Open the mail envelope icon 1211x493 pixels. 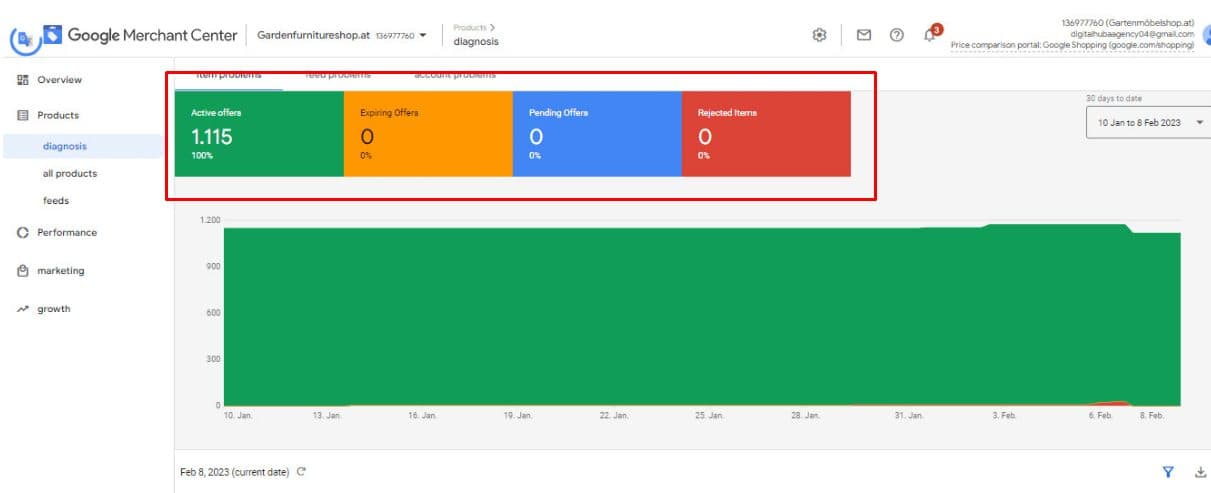coord(863,35)
